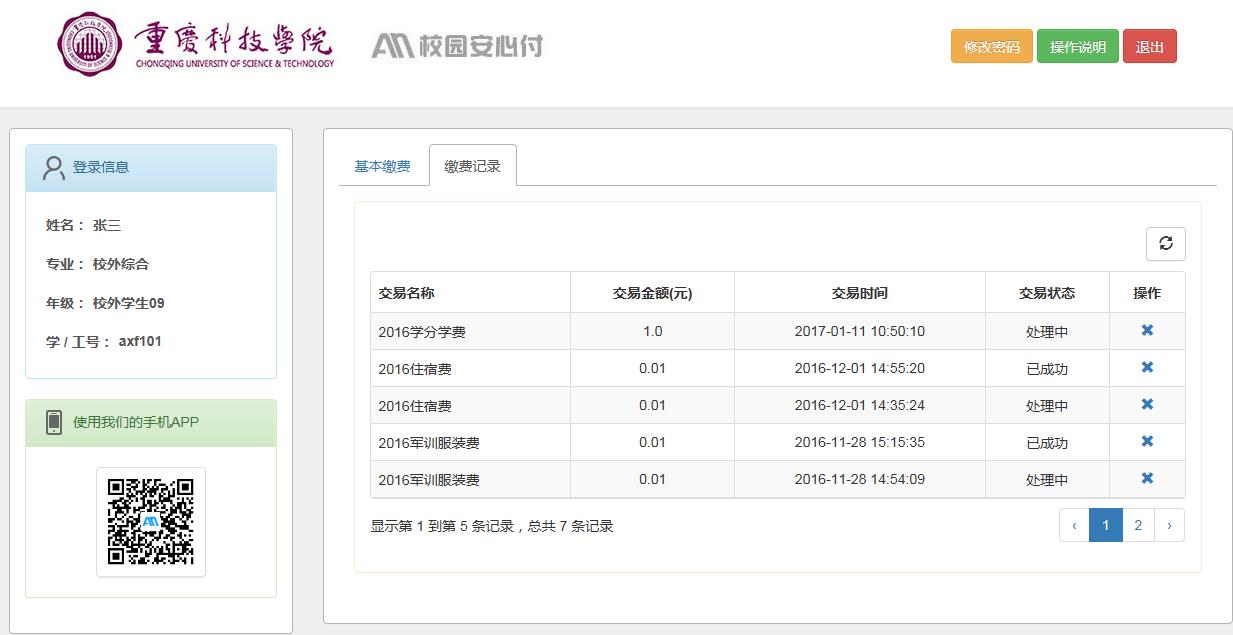Click the next page arrow
The image size is (1233, 635).
click(1169, 524)
